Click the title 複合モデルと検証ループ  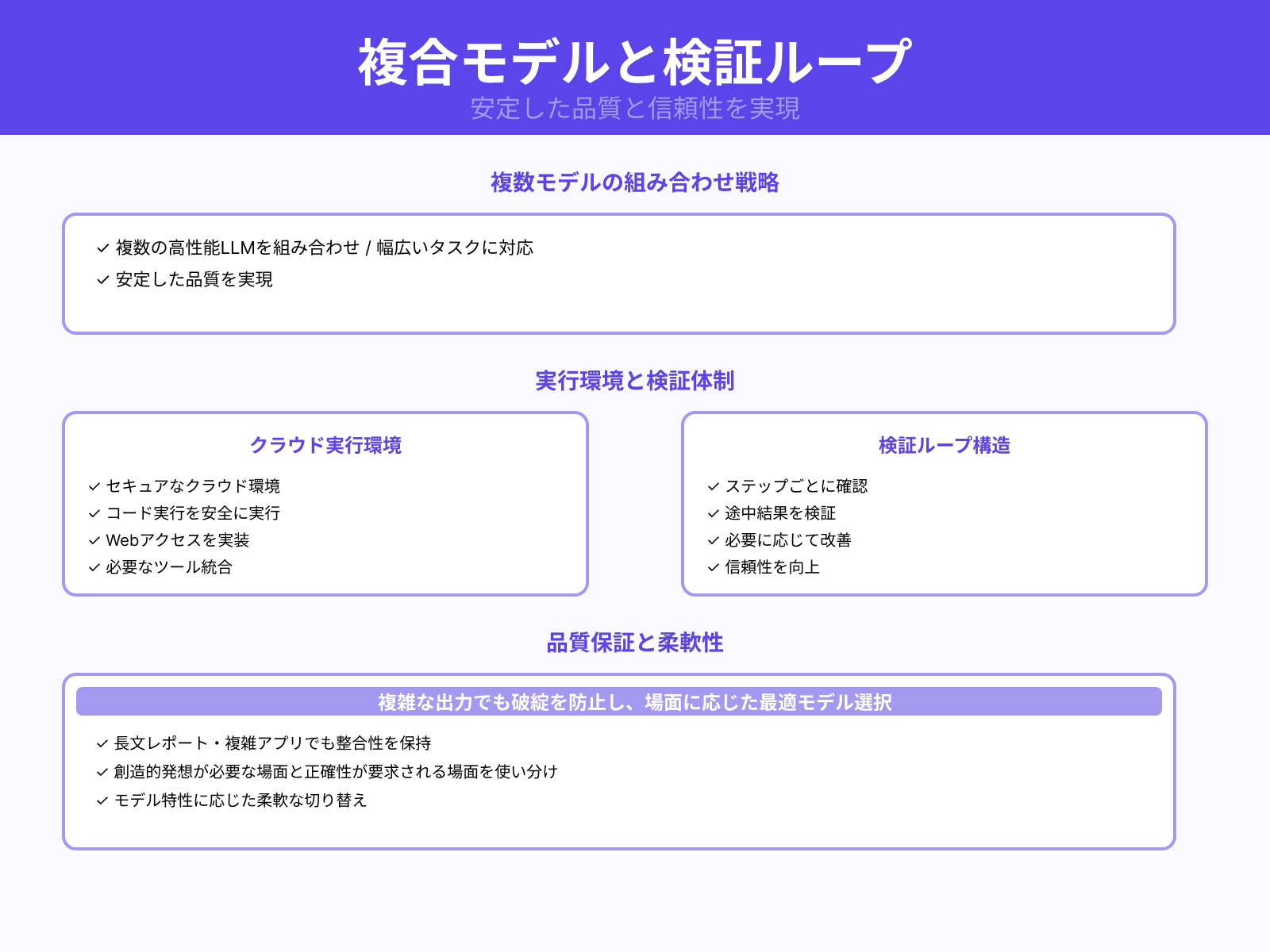coord(635,59)
